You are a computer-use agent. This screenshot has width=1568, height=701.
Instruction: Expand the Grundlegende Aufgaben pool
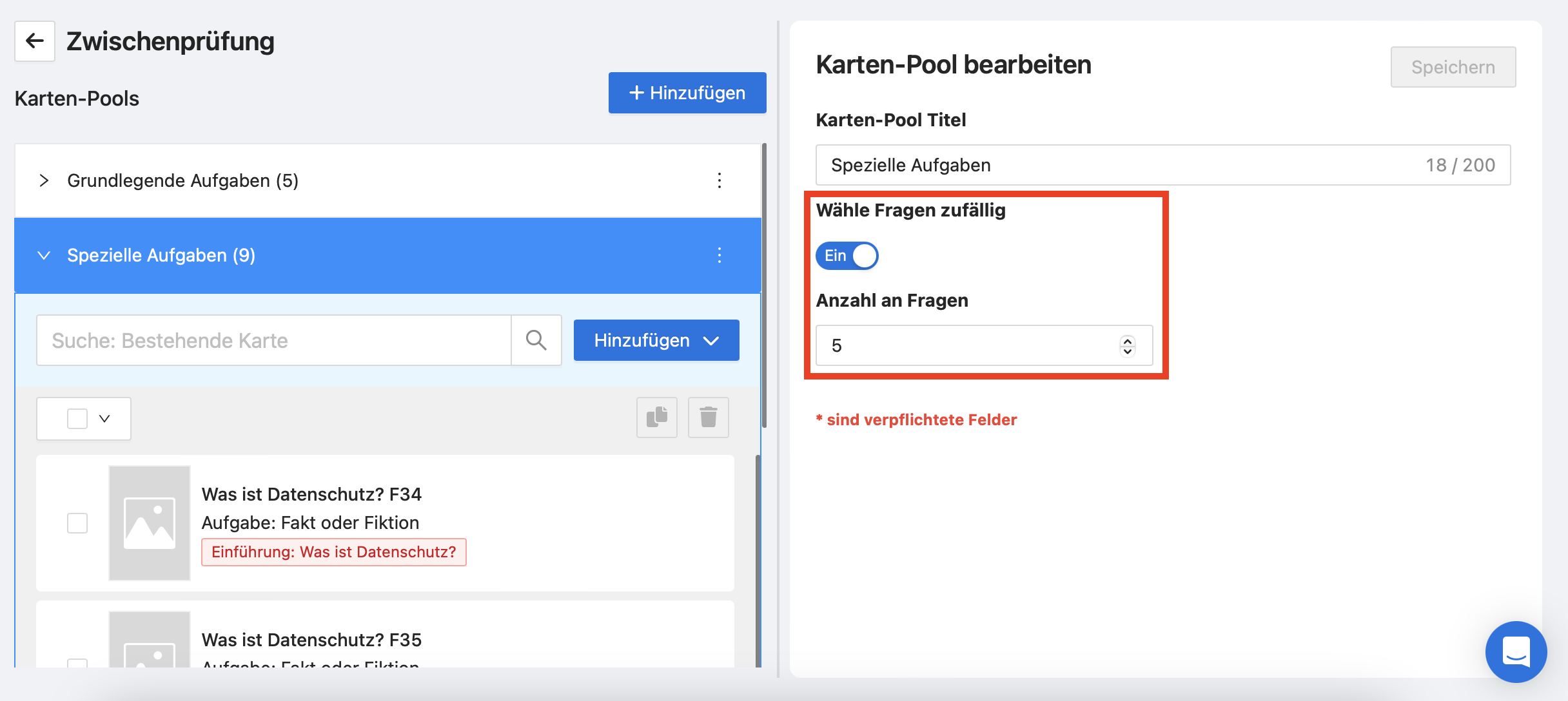coord(44,180)
